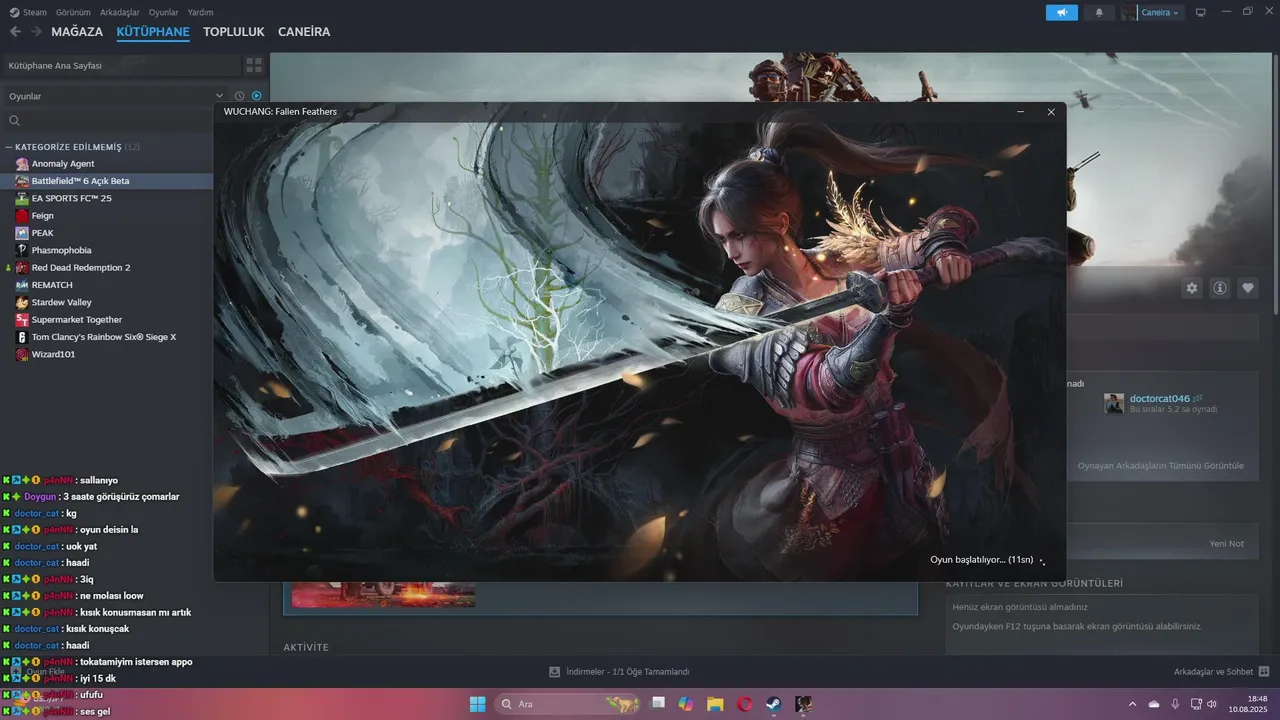This screenshot has height=720, width=1280.
Task: Open File Explorer from the taskbar
Action: click(715, 704)
